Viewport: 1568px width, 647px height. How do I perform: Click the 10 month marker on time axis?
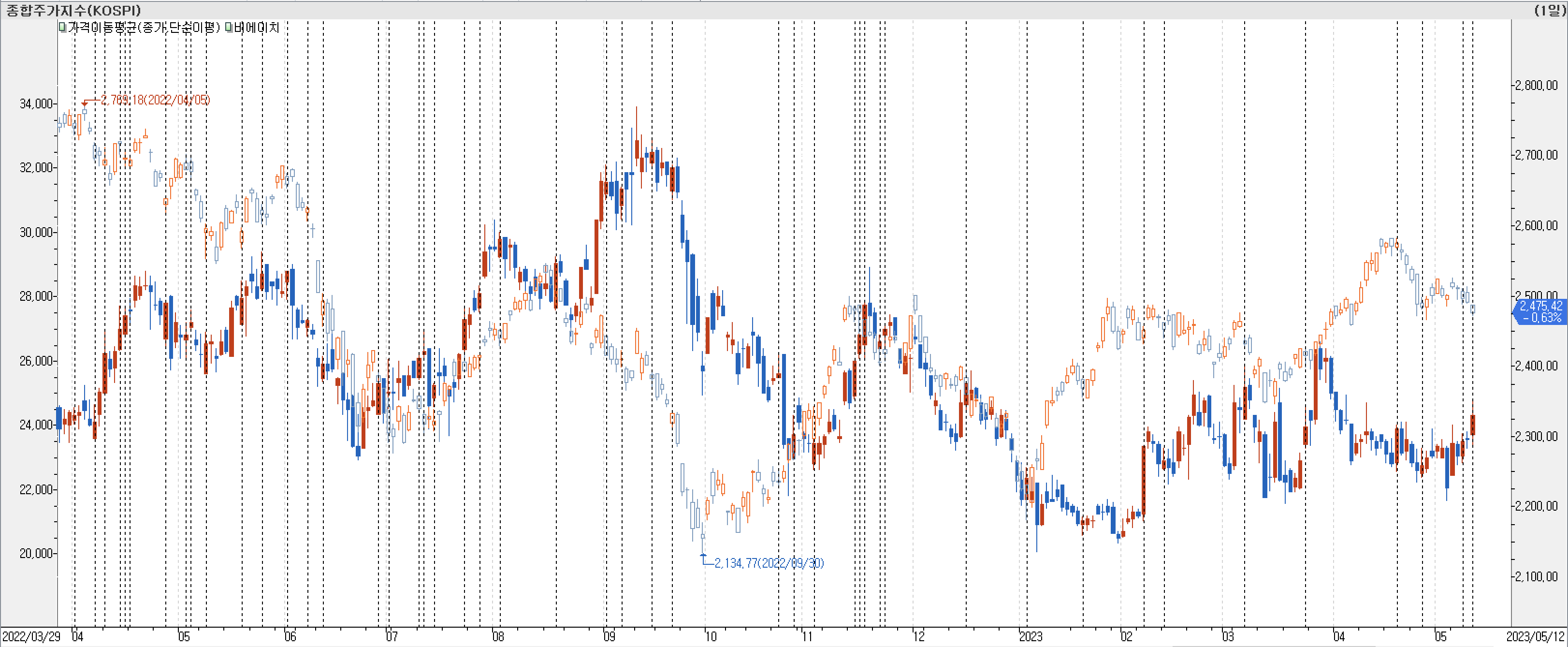[711, 637]
